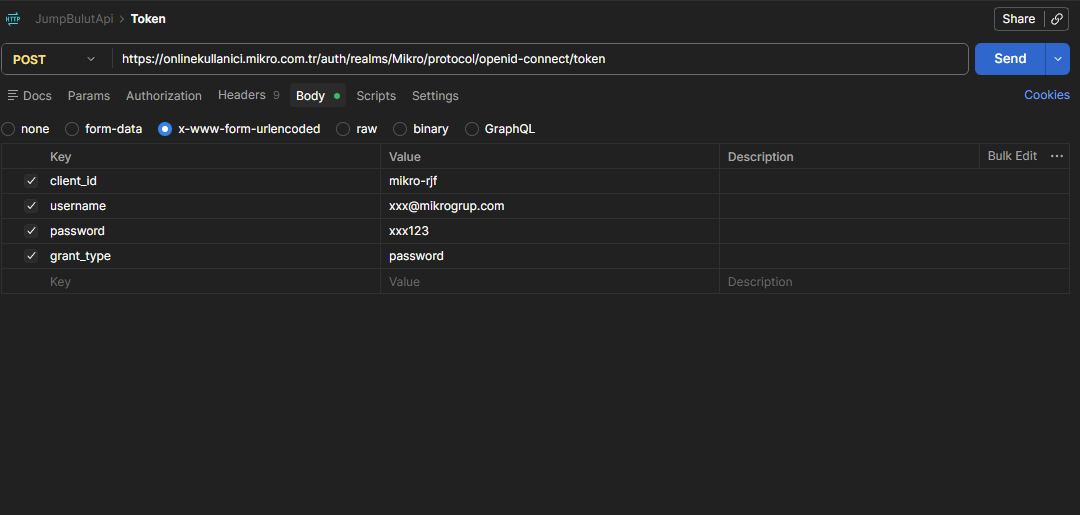The width and height of the screenshot is (1080, 515).
Task: Copy request link via the chain icon
Action: click(1057, 19)
